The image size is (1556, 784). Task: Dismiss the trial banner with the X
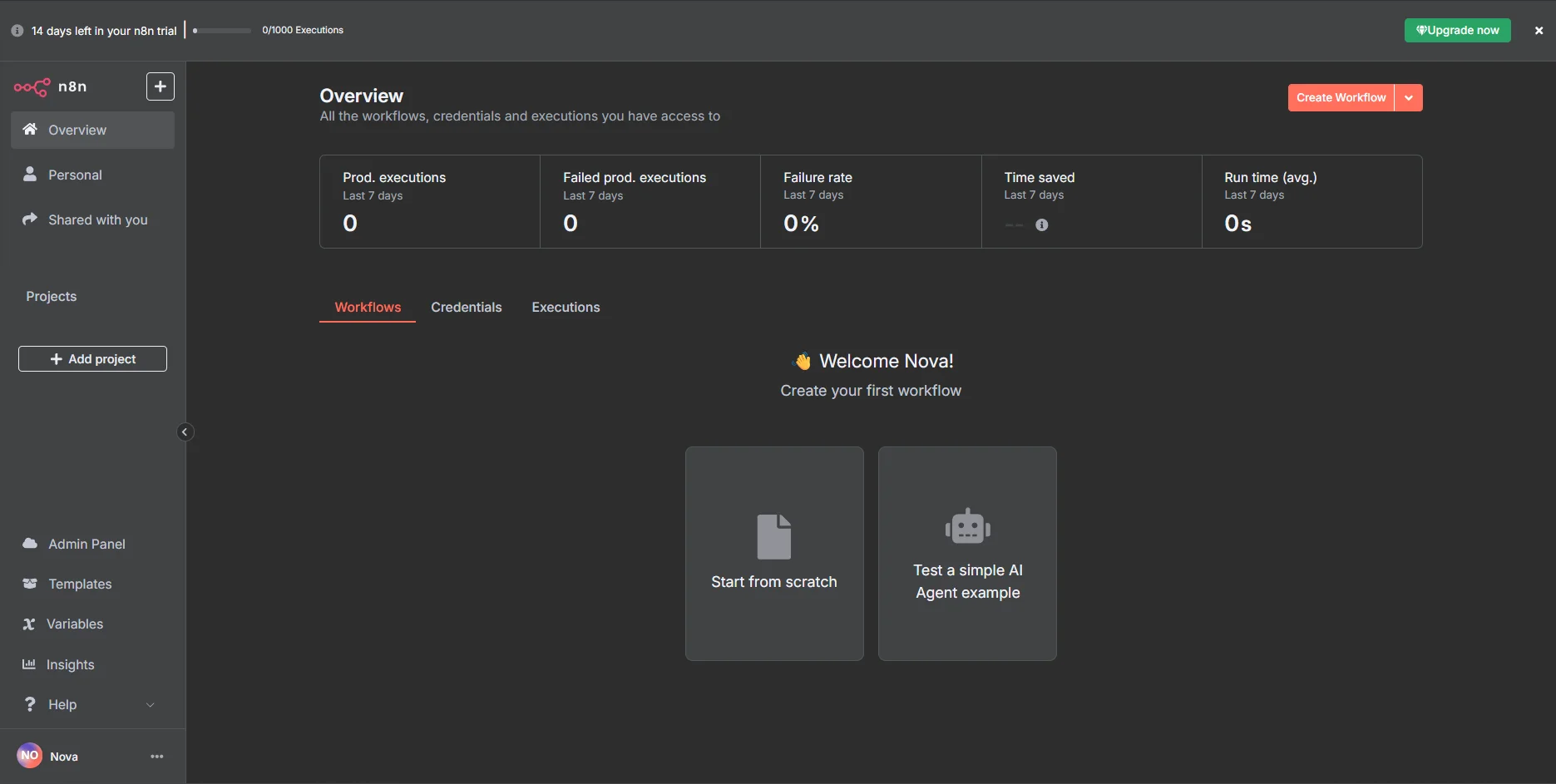1539,31
